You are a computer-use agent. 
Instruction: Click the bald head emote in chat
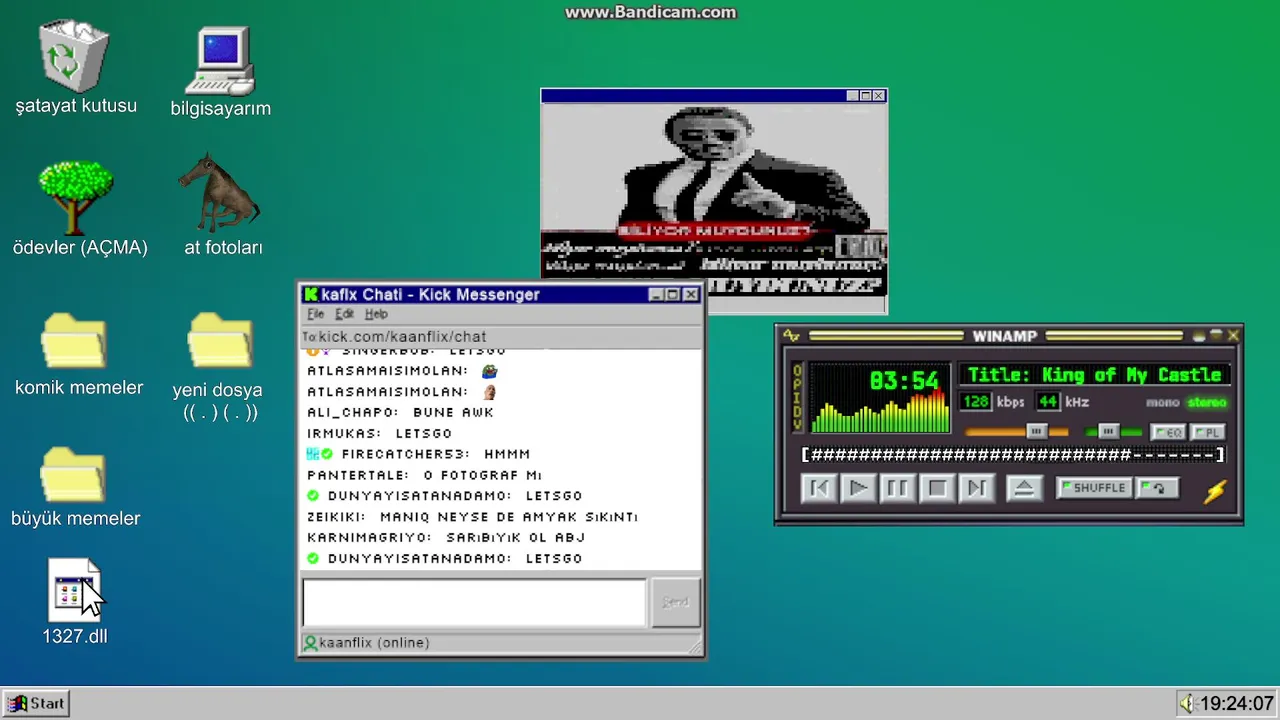point(490,392)
